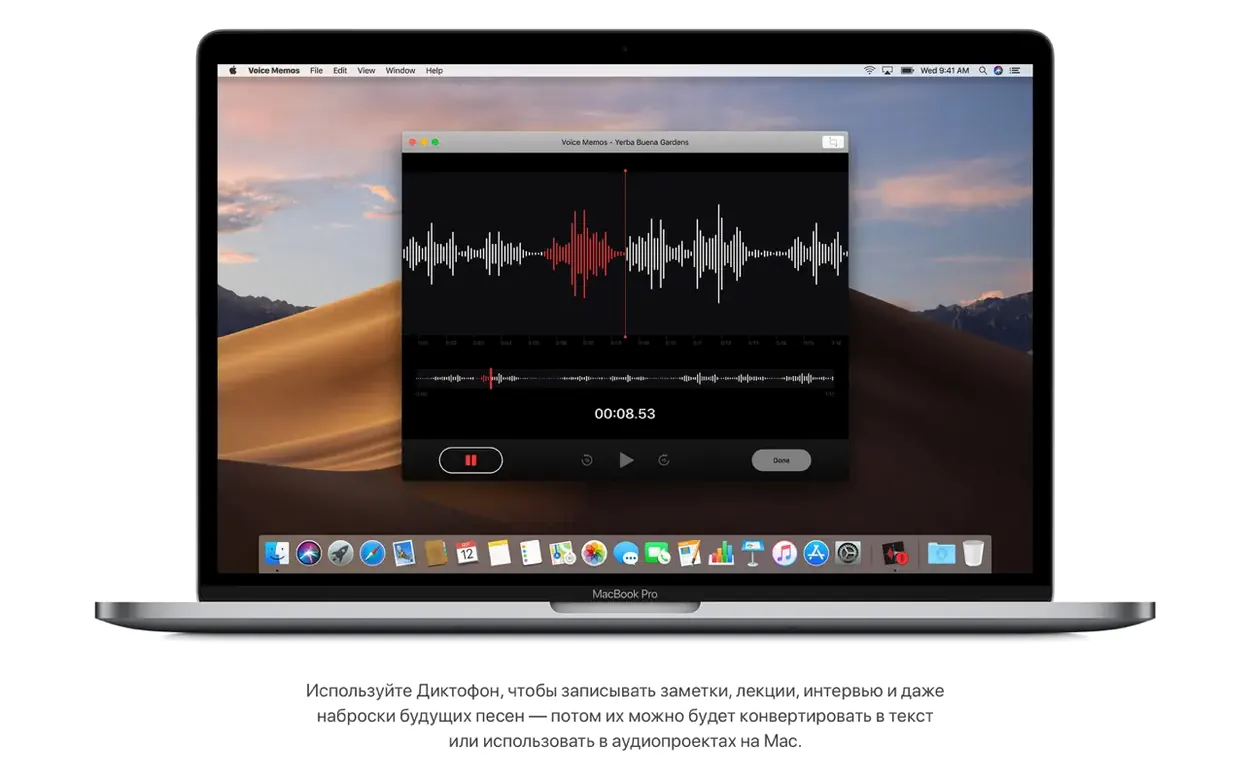The height and width of the screenshot is (778, 1249).
Task: Click the play triangle in Voice Memos
Action: pos(626,460)
